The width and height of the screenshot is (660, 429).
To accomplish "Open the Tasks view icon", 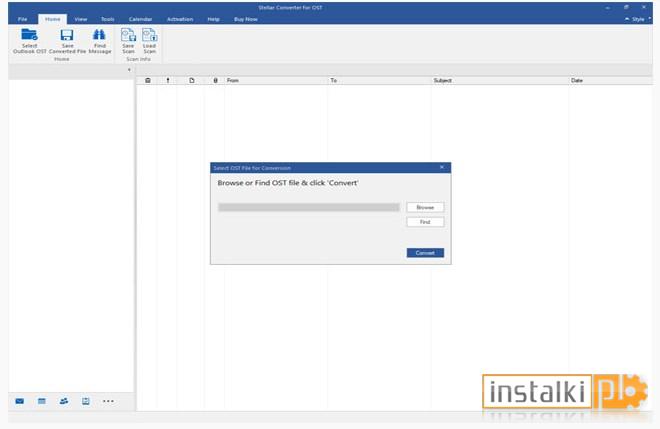I will 86,401.
